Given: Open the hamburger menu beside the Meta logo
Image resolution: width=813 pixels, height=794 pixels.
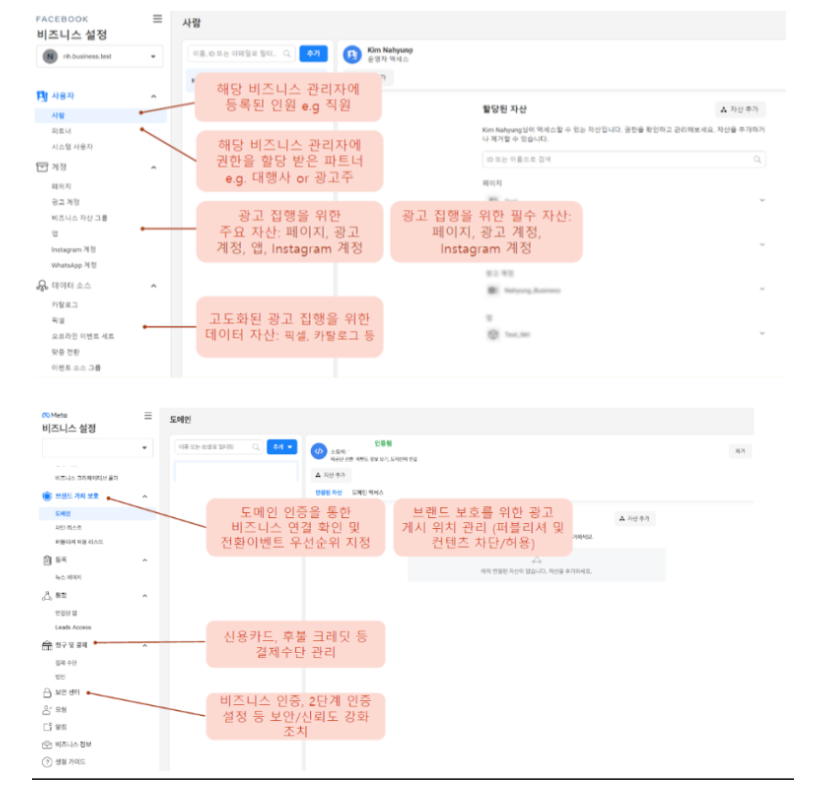Looking at the screenshot, I should [x=148, y=416].
